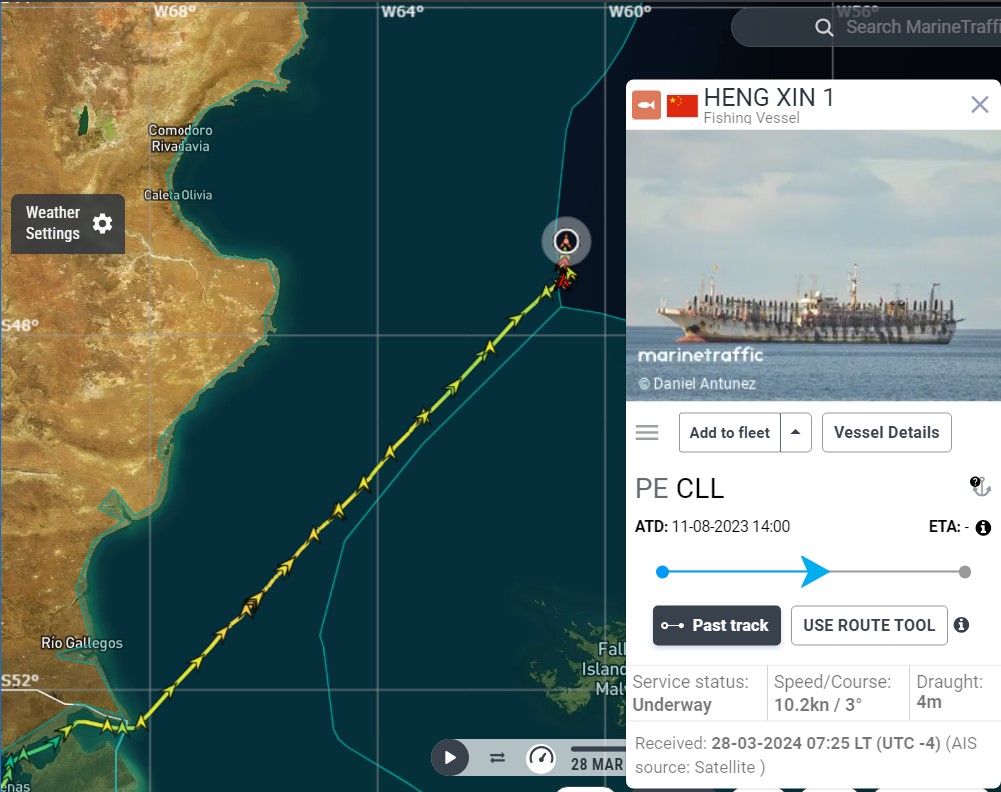The width and height of the screenshot is (1001, 792).
Task: Click the voyage progress arrow slider
Action: tap(814, 571)
